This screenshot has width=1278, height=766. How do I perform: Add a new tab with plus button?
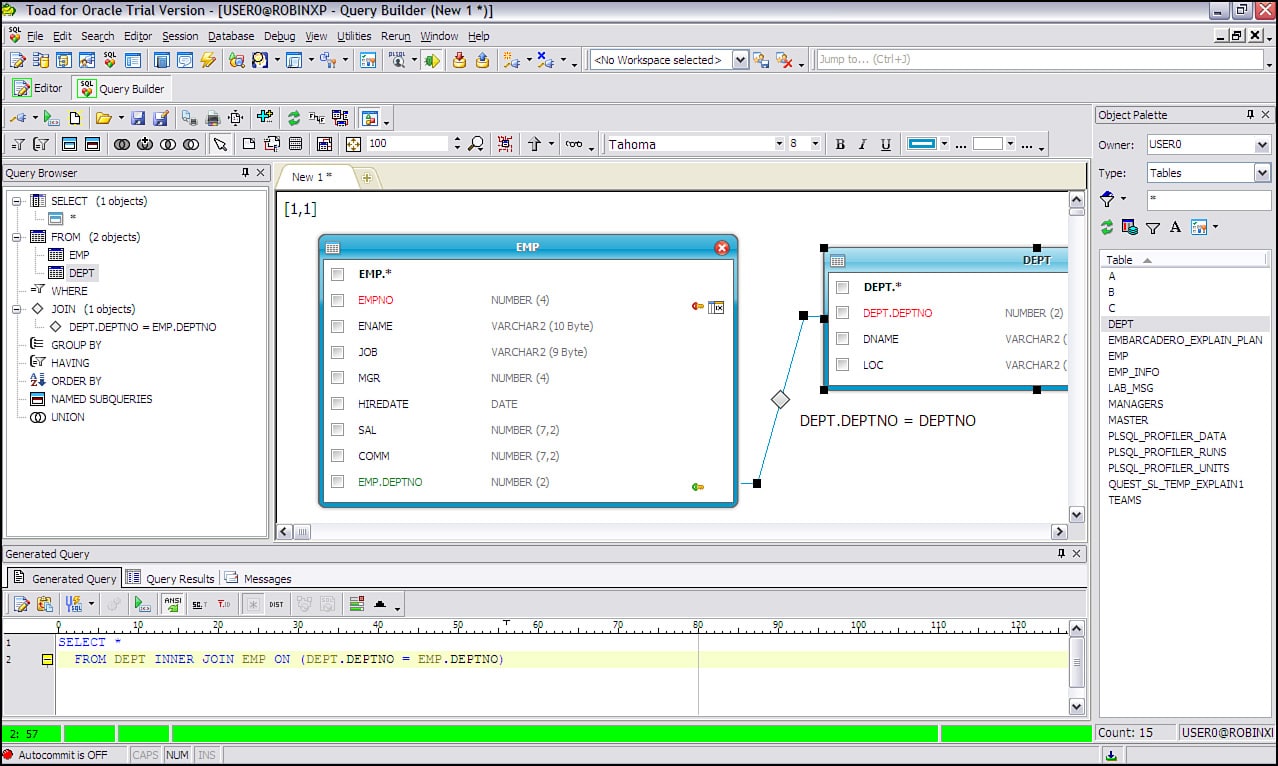pos(367,178)
